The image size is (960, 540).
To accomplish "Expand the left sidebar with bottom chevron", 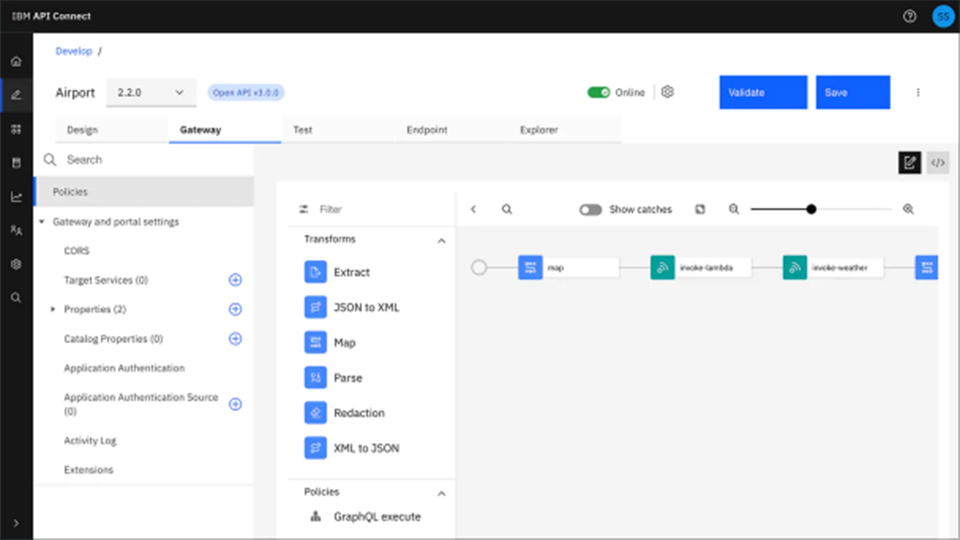I will pyautogui.click(x=17, y=523).
